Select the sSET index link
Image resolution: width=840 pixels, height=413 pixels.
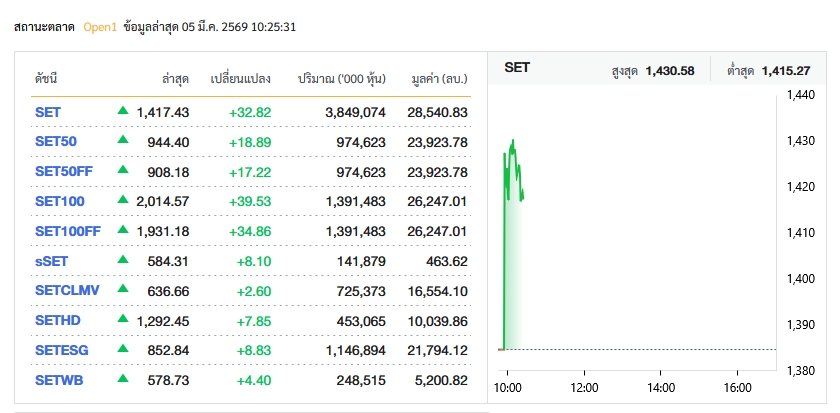pyautogui.click(x=52, y=262)
